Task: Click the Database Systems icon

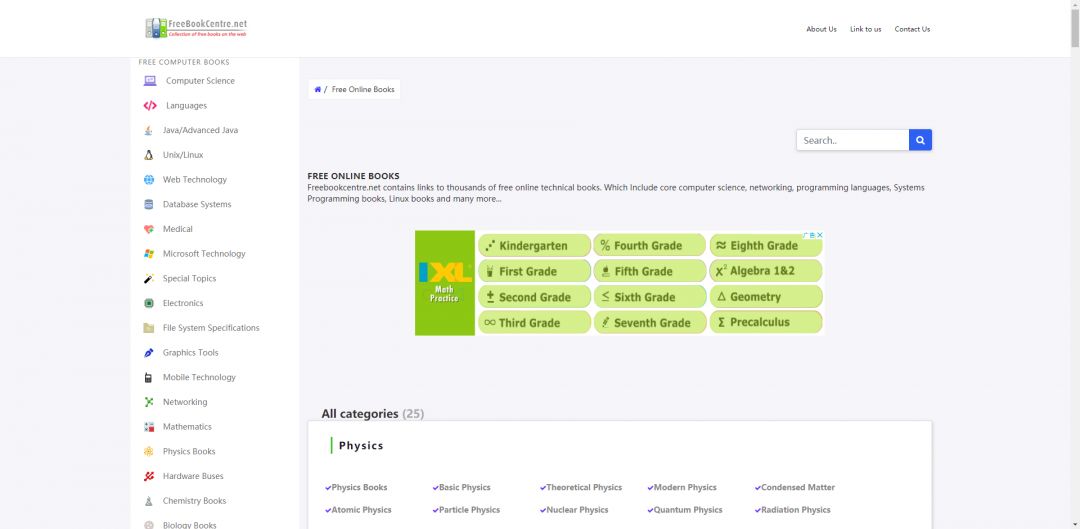Action: (149, 205)
